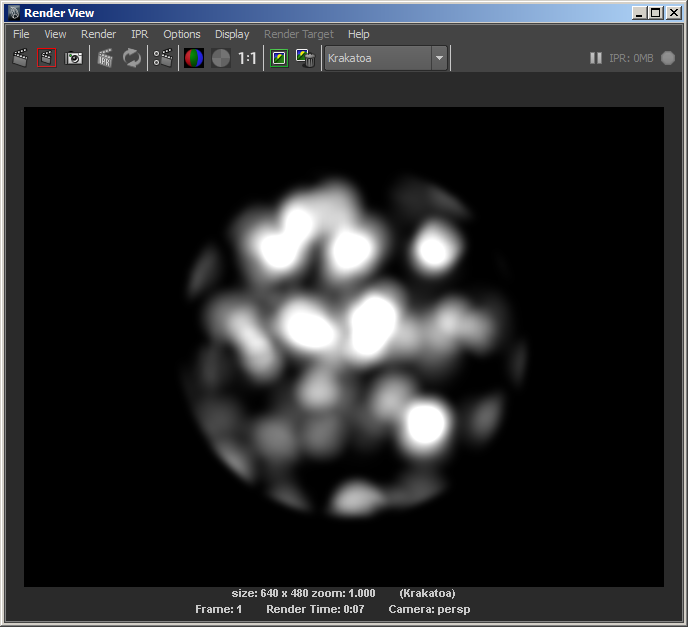The image size is (688, 627).
Task: Click the IPR stop octagon icon
Action: [x=668, y=58]
